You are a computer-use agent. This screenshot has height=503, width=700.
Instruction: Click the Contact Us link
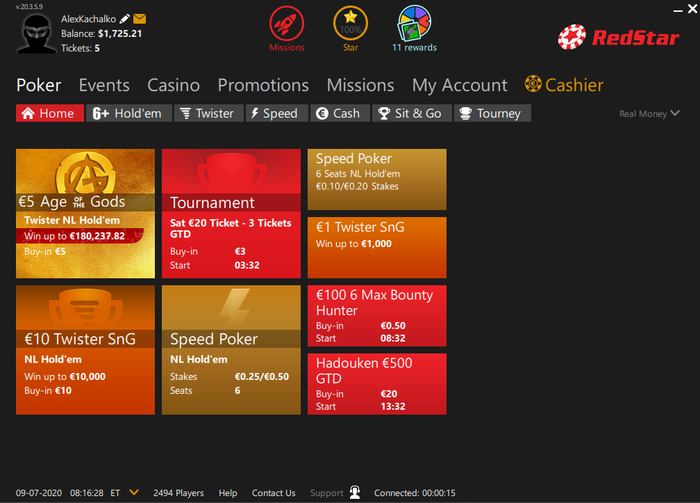[x=274, y=493]
